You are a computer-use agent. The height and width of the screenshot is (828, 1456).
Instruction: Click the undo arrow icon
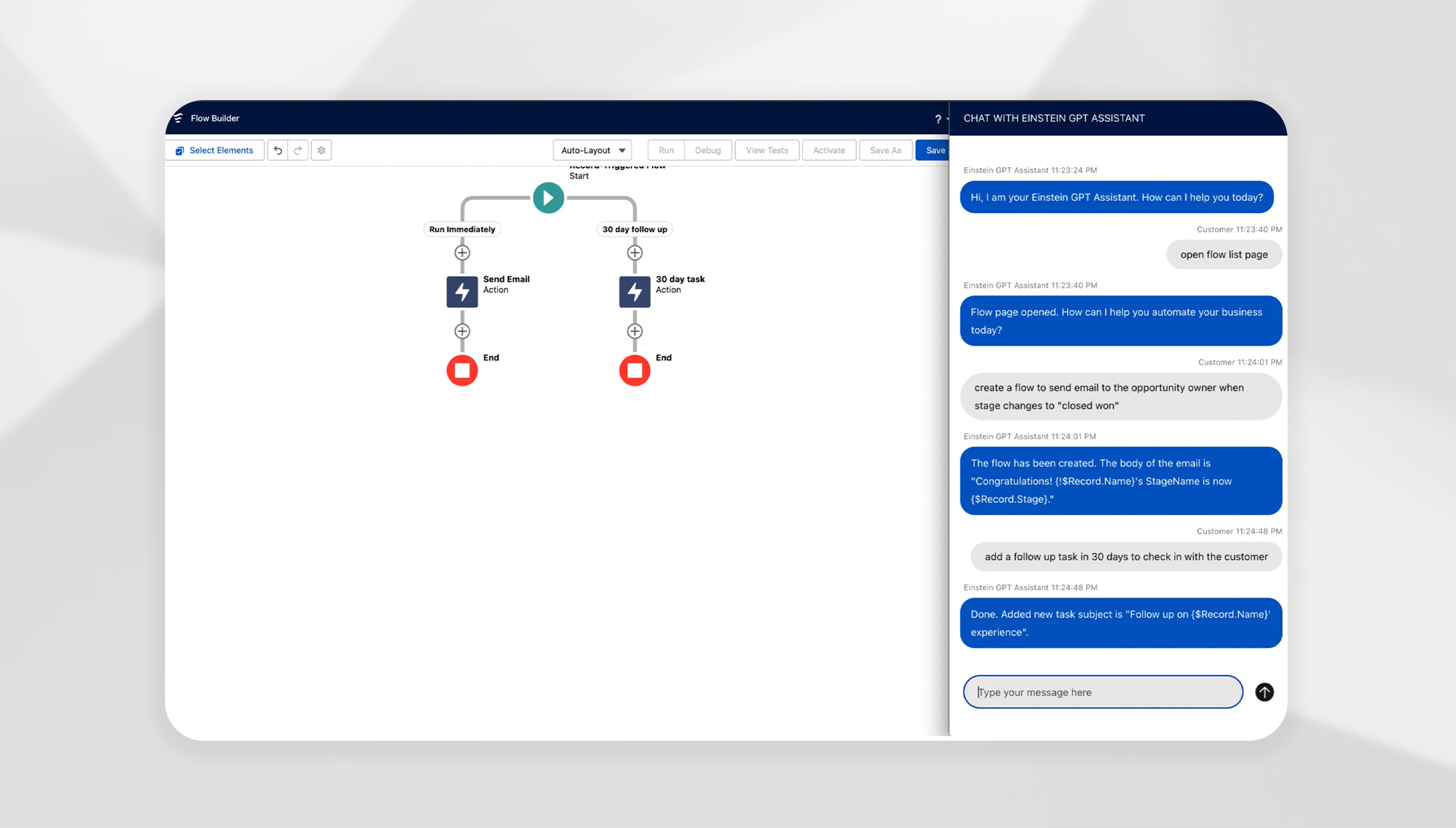(x=277, y=150)
